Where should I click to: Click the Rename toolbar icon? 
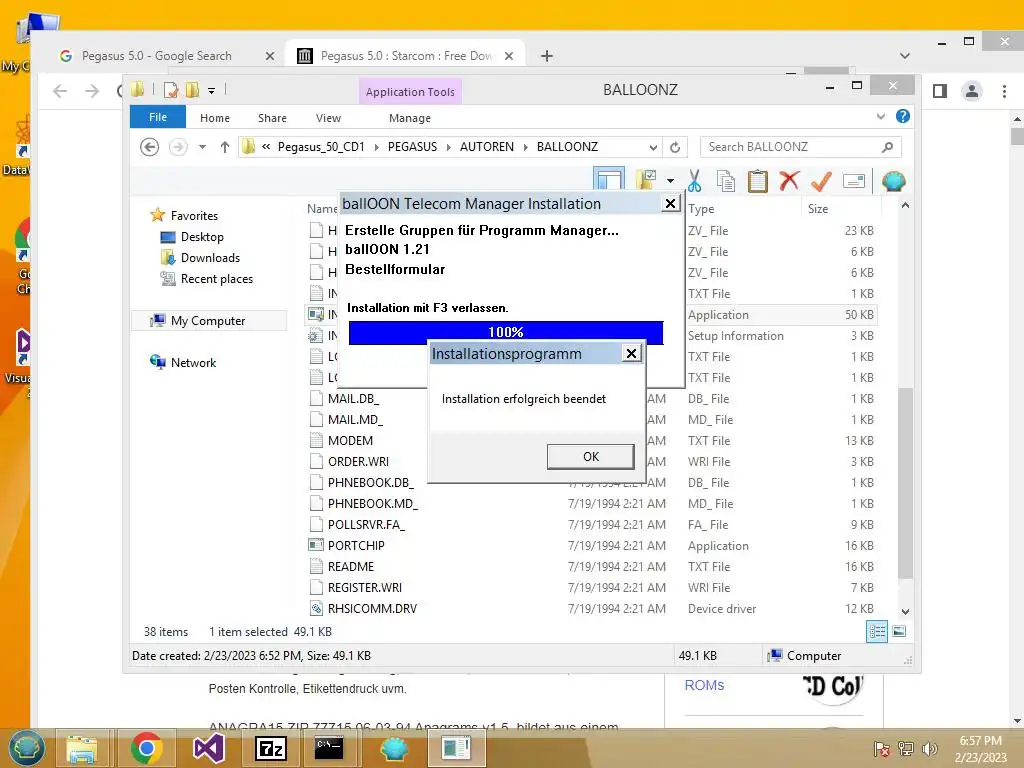coord(854,181)
